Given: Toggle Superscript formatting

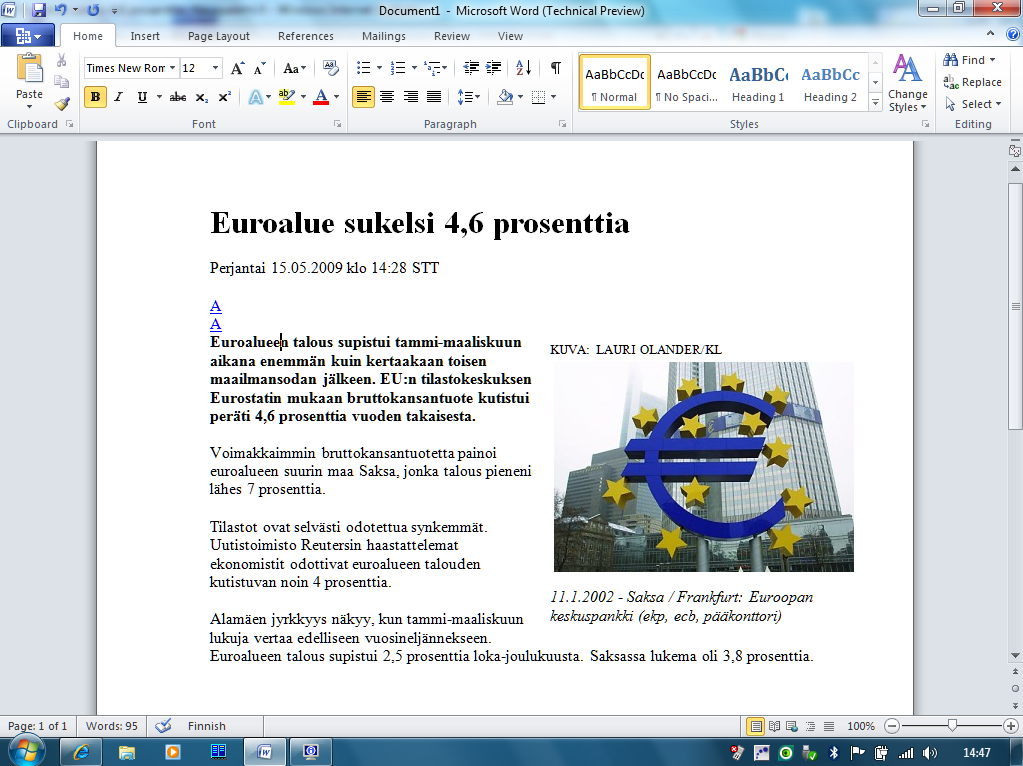Looking at the screenshot, I should pyautogui.click(x=224, y=97).
